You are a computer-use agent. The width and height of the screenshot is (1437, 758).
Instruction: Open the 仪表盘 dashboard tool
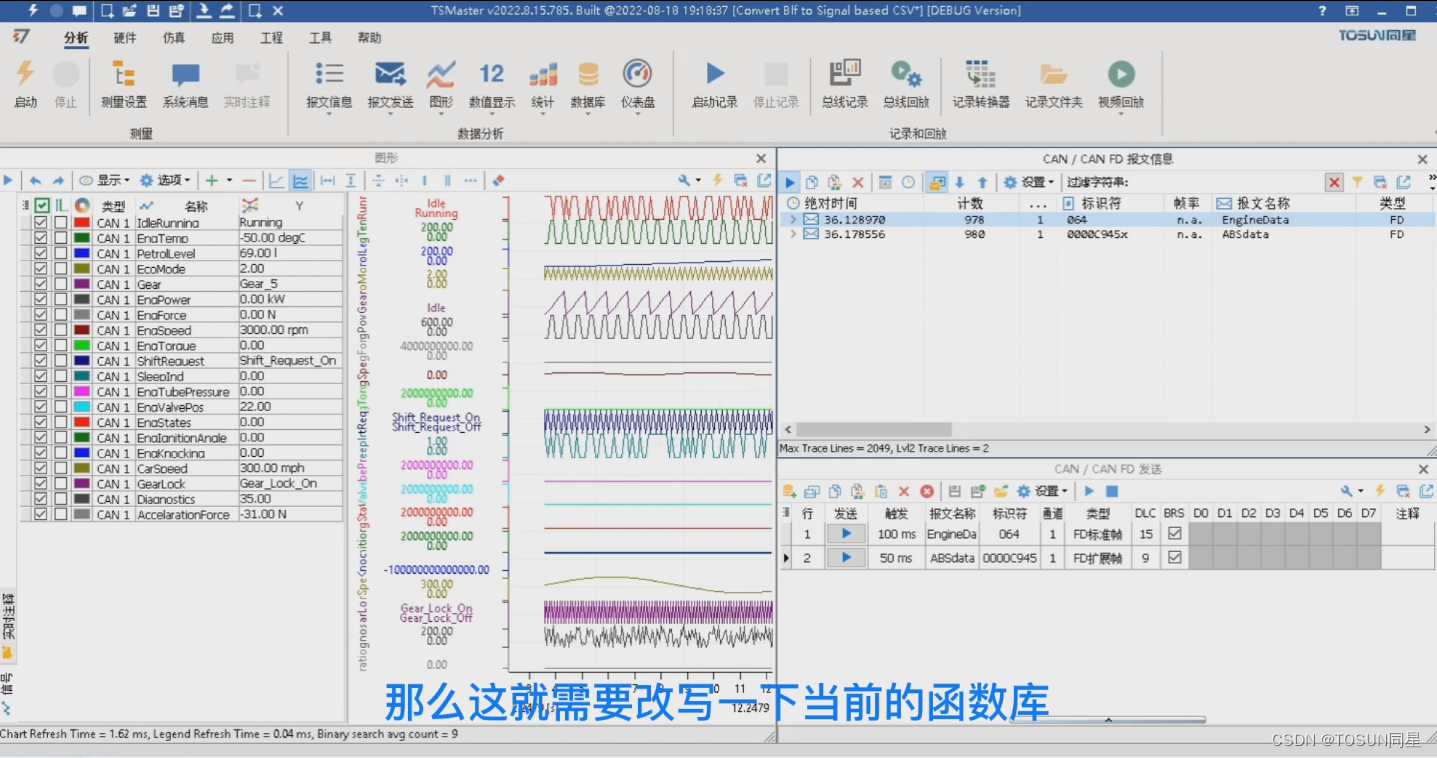637,85
